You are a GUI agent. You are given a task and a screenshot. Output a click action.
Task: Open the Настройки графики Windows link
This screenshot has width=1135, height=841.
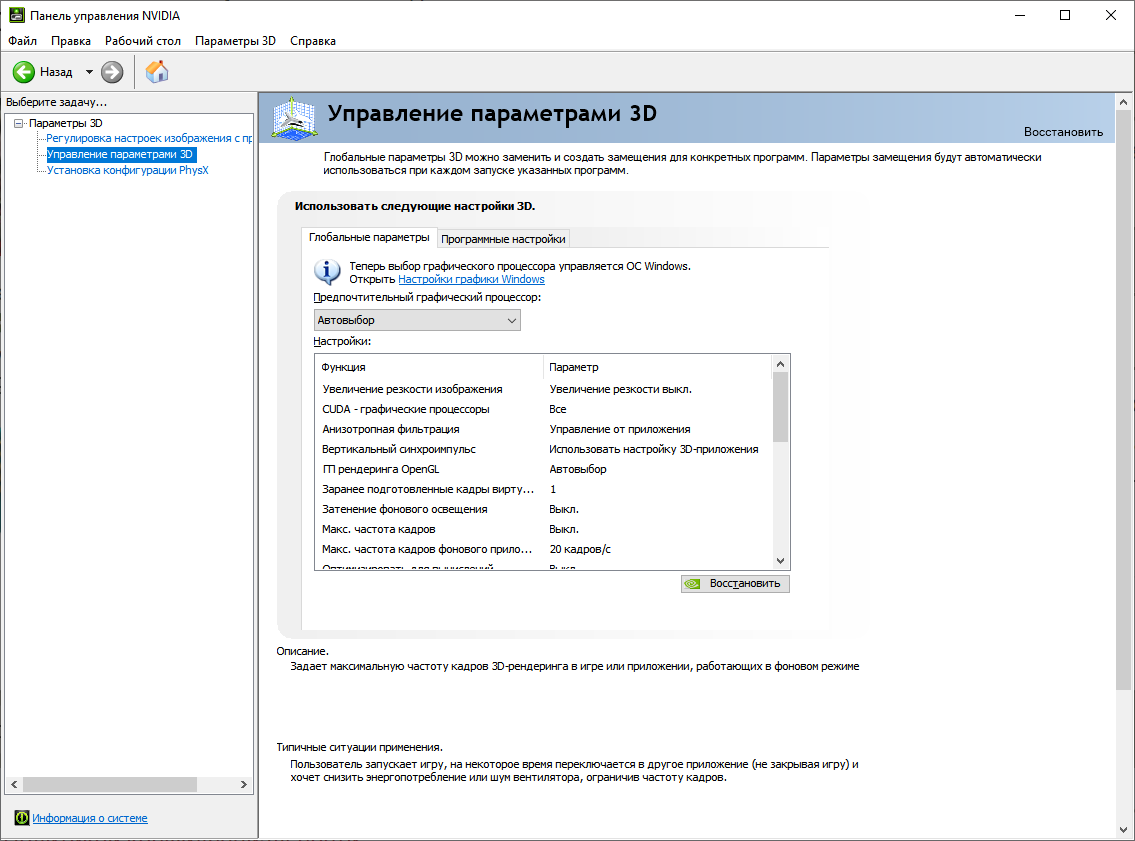click(x=471, y=280)
